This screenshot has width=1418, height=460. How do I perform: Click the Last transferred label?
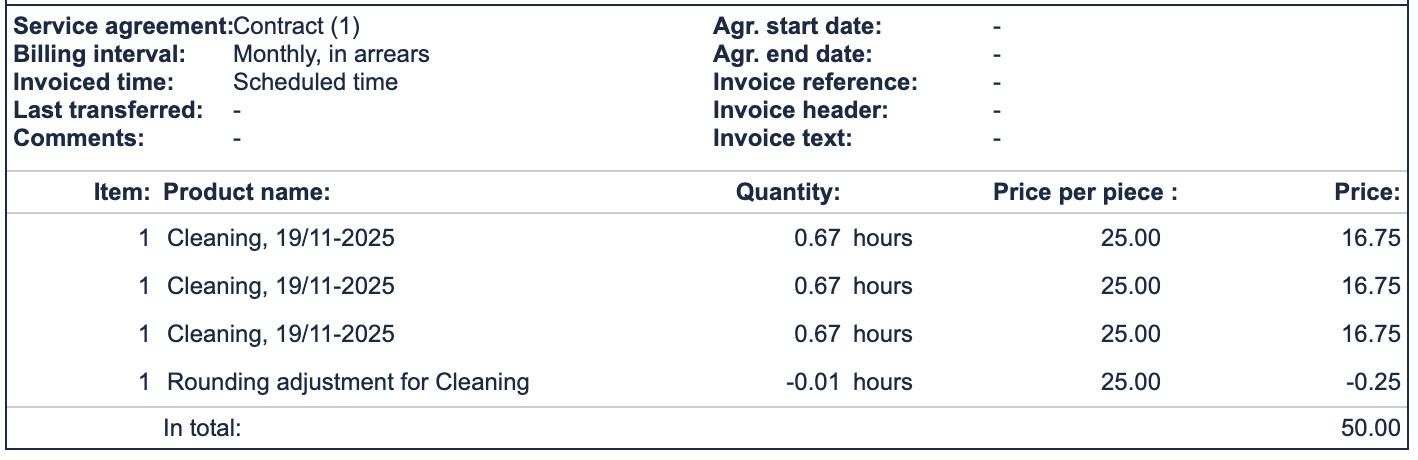point(109,110)
